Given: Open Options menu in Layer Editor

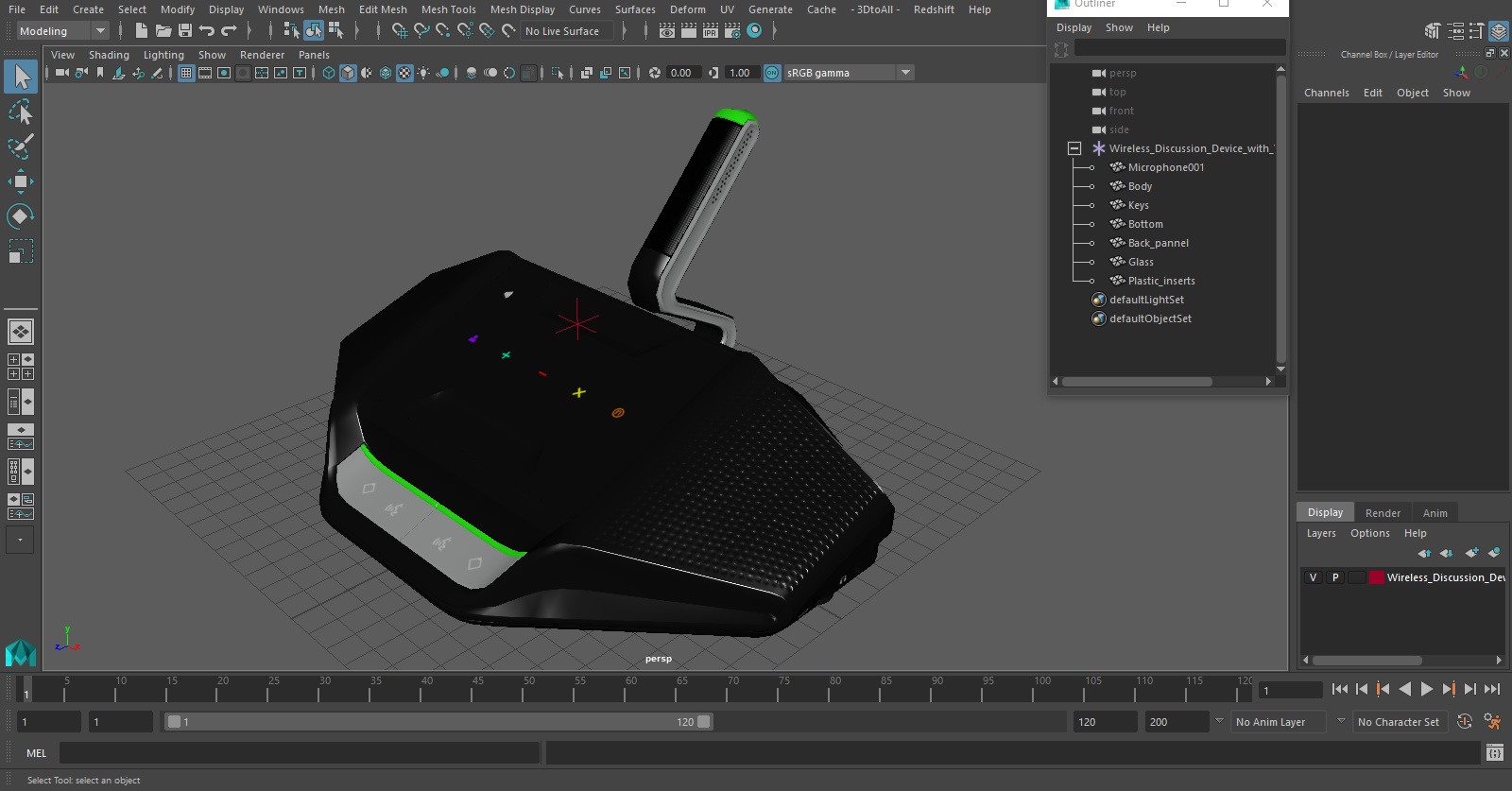Looking at the screenshot, I should 1369,533.
